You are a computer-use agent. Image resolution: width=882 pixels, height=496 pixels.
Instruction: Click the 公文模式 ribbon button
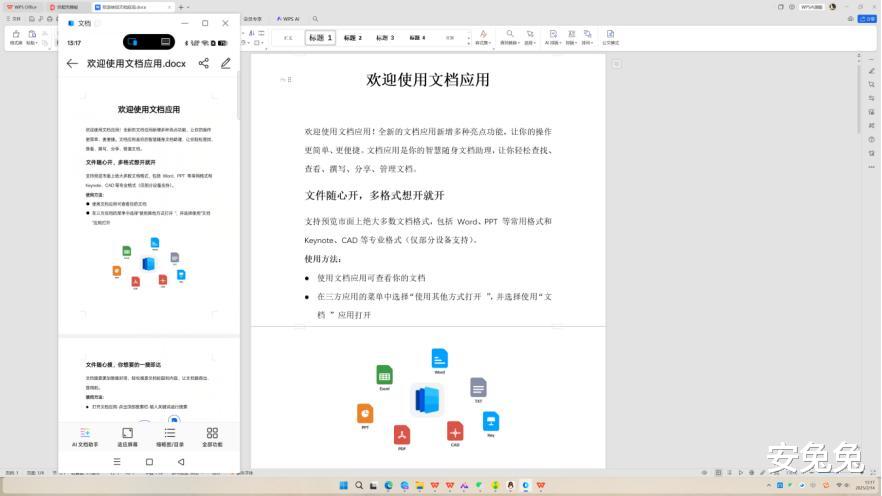tap(610, 38)
